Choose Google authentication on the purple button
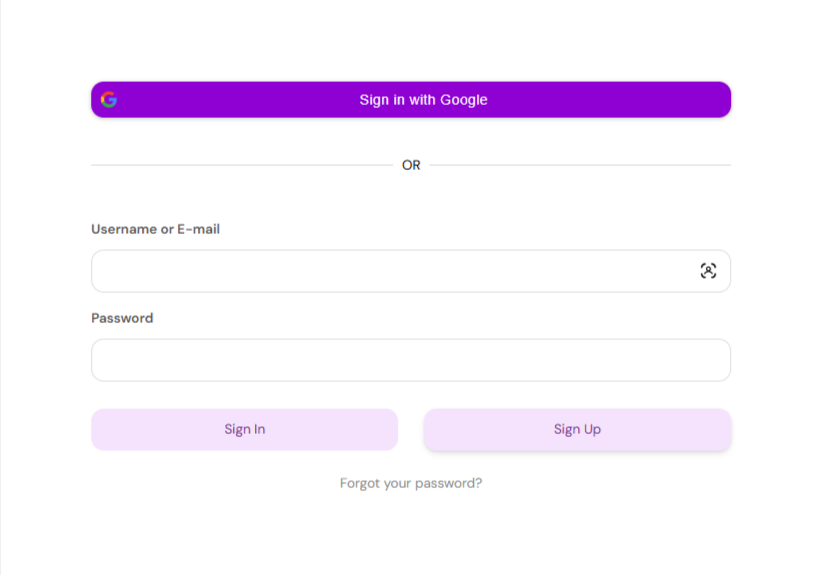 coord(411,100)
